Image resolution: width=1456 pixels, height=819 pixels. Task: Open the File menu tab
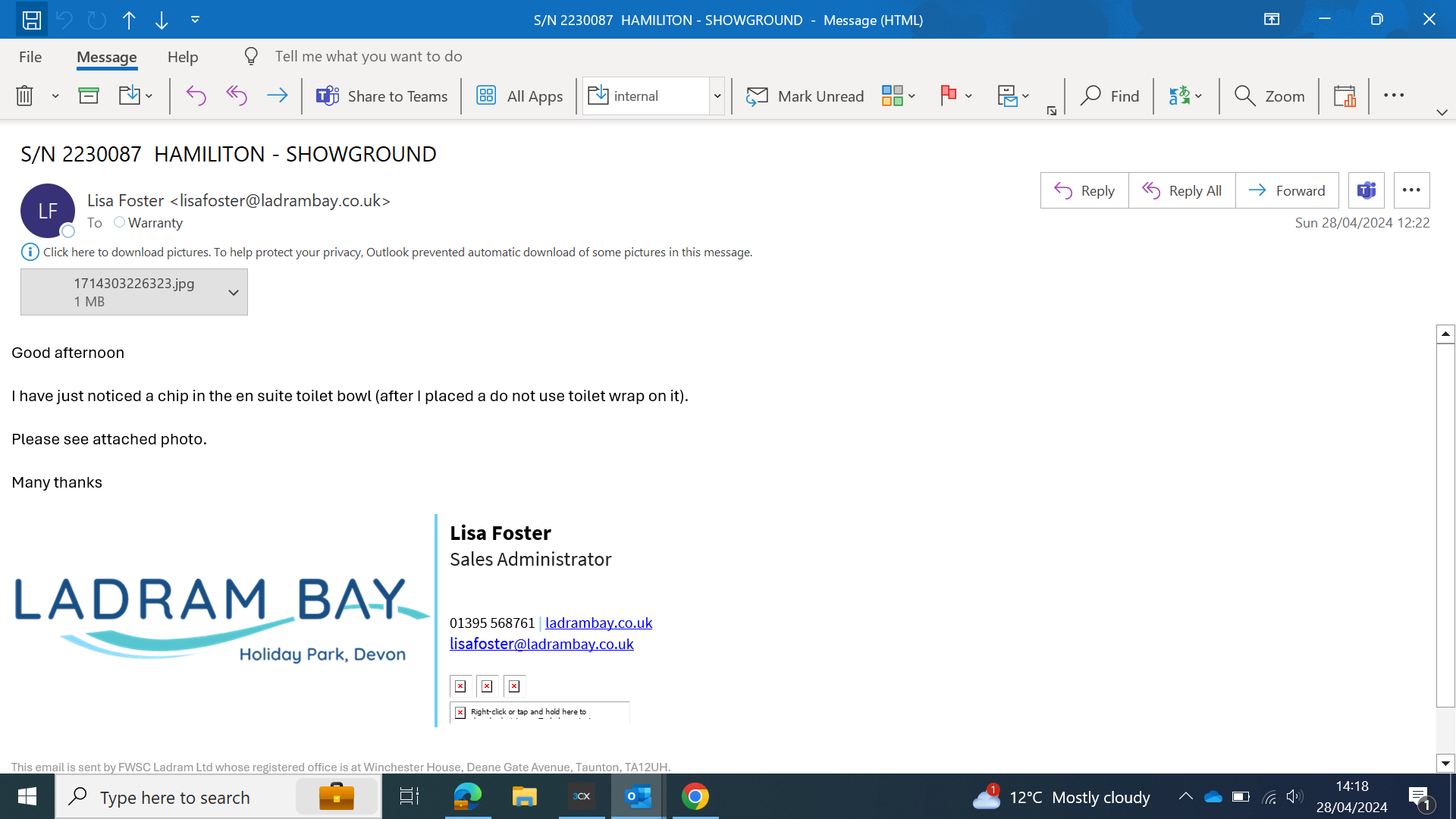[30, 57]
